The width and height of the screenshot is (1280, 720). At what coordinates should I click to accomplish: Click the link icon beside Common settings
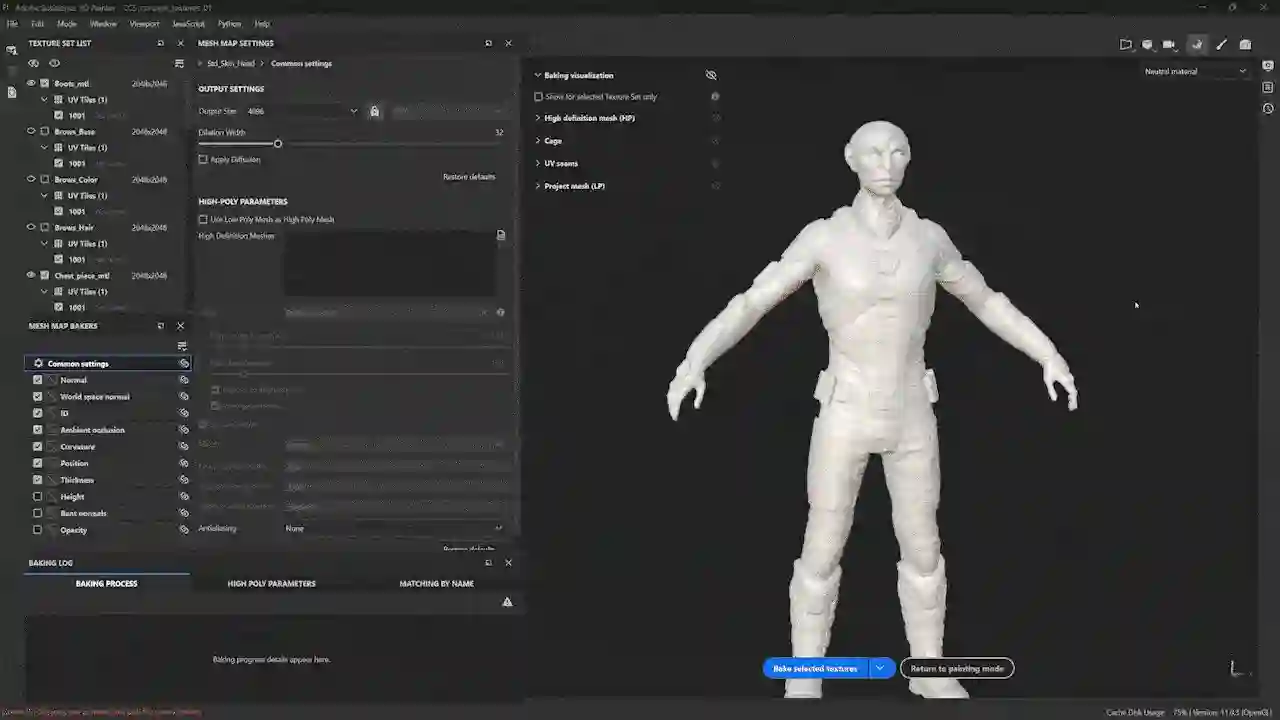(x=184, y=363)
